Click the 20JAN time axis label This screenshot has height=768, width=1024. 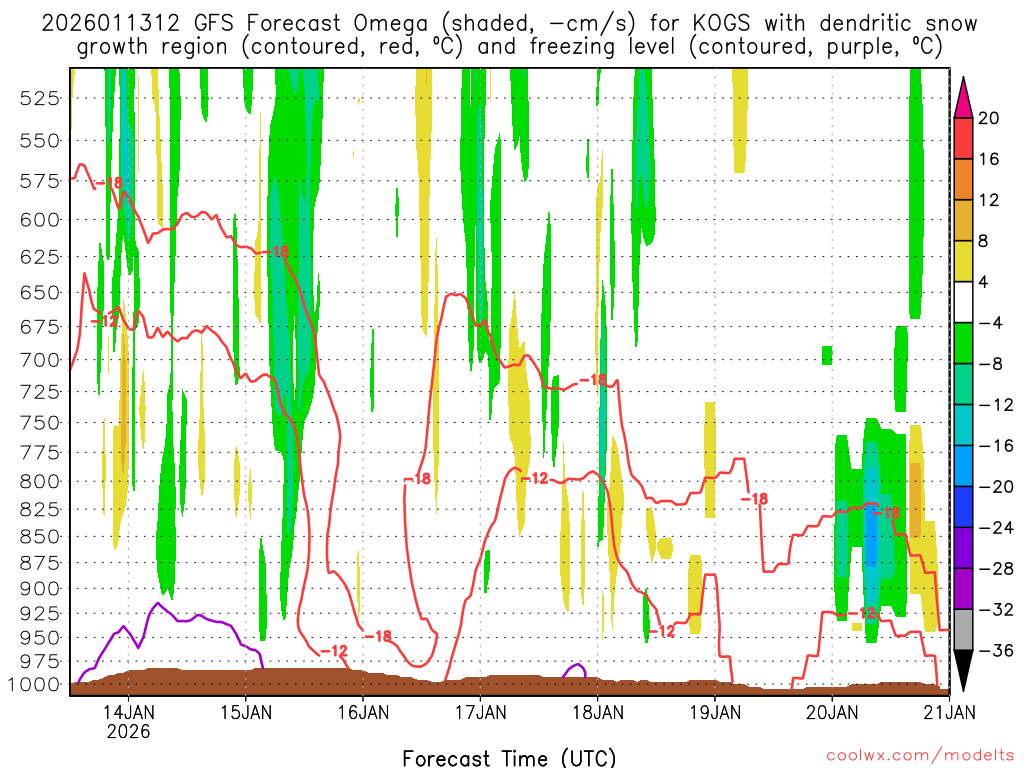[x=832, y=712]
